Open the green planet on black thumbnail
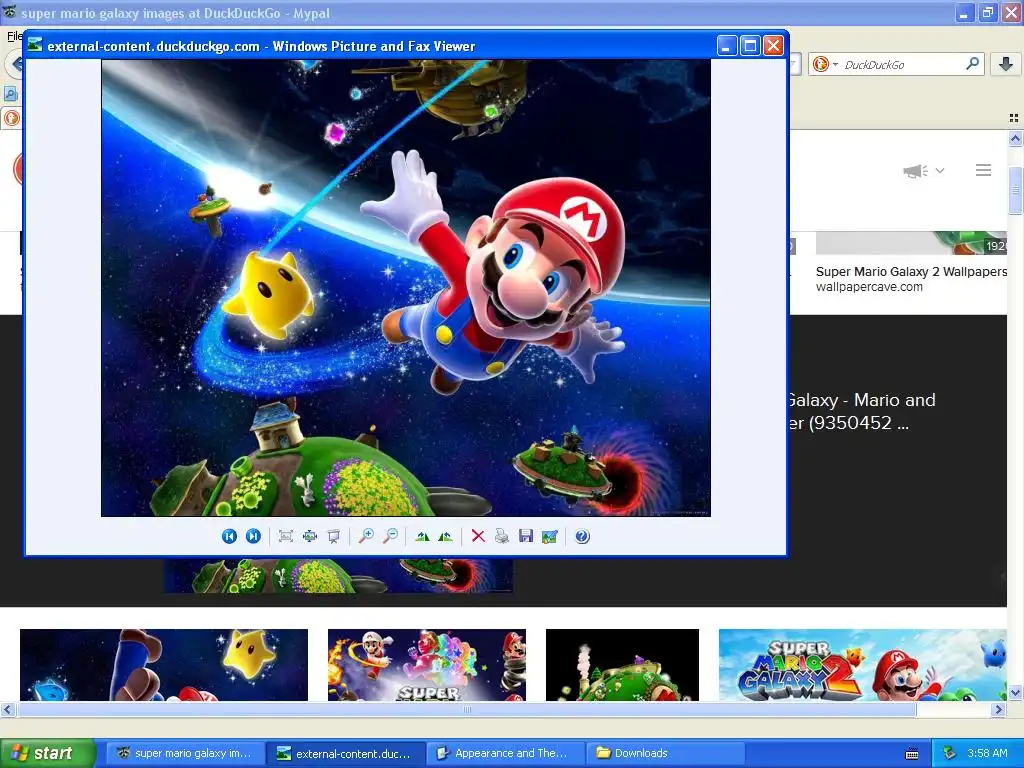1024x768 pixels. pos(622,665)
